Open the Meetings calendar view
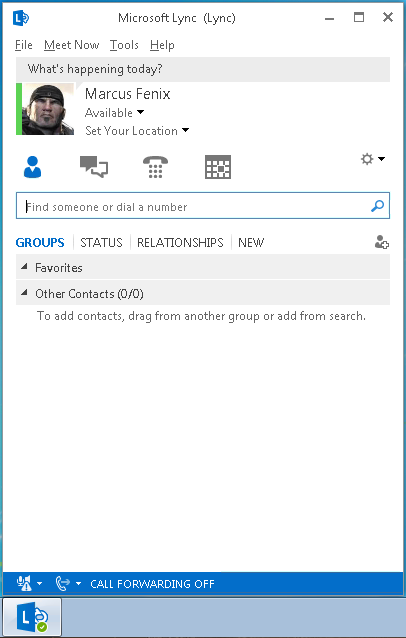406x638 pixels. pos(218,167)
